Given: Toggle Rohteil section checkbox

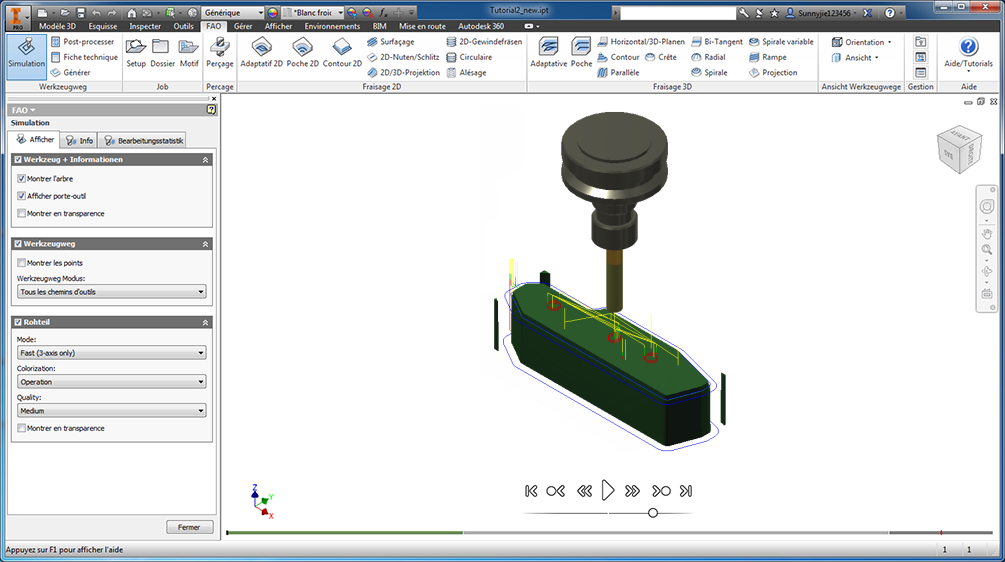Looking at the screenshot, I should coord(18,322).
